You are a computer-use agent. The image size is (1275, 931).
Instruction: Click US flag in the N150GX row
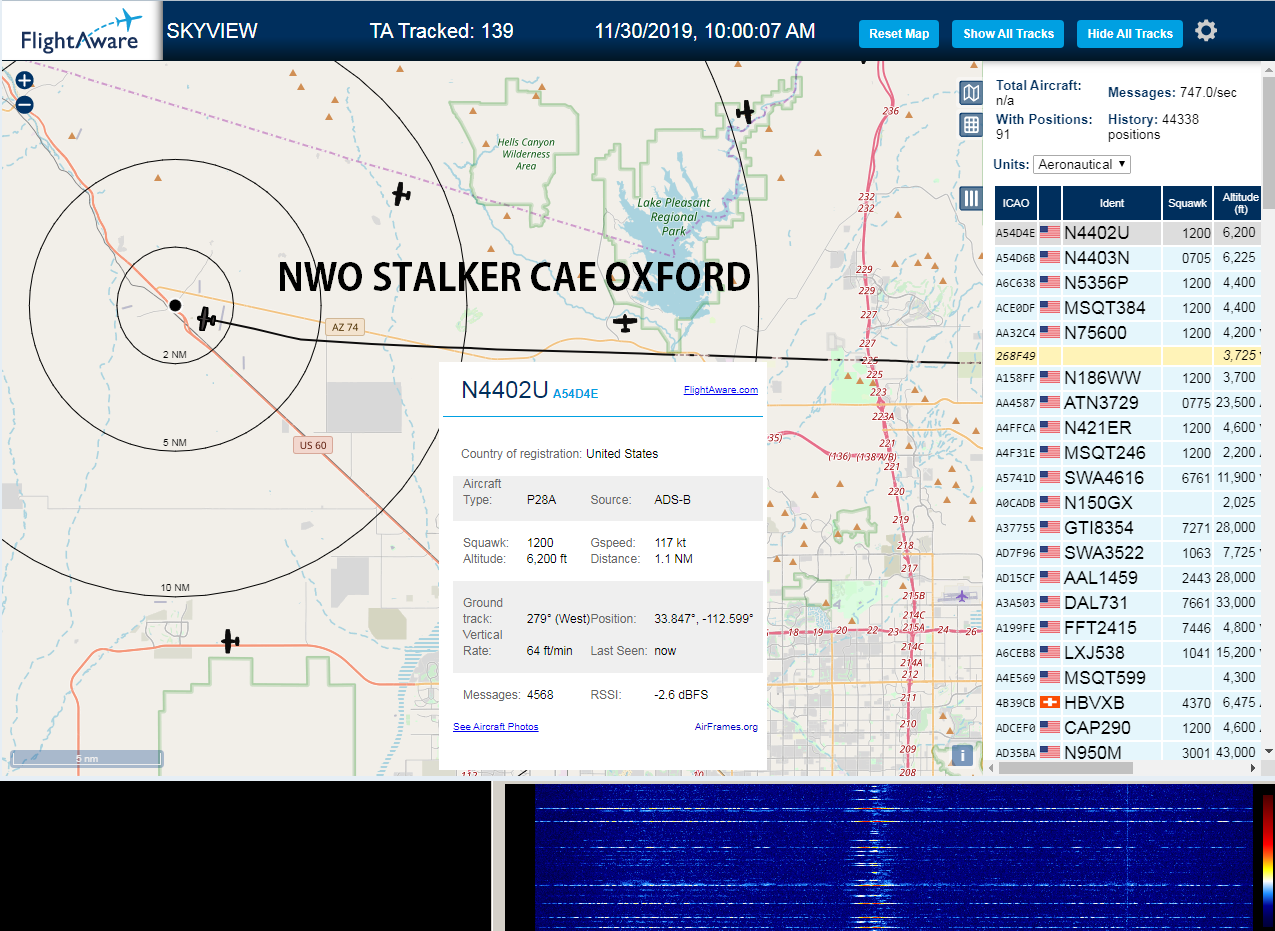coord(1050,502)
